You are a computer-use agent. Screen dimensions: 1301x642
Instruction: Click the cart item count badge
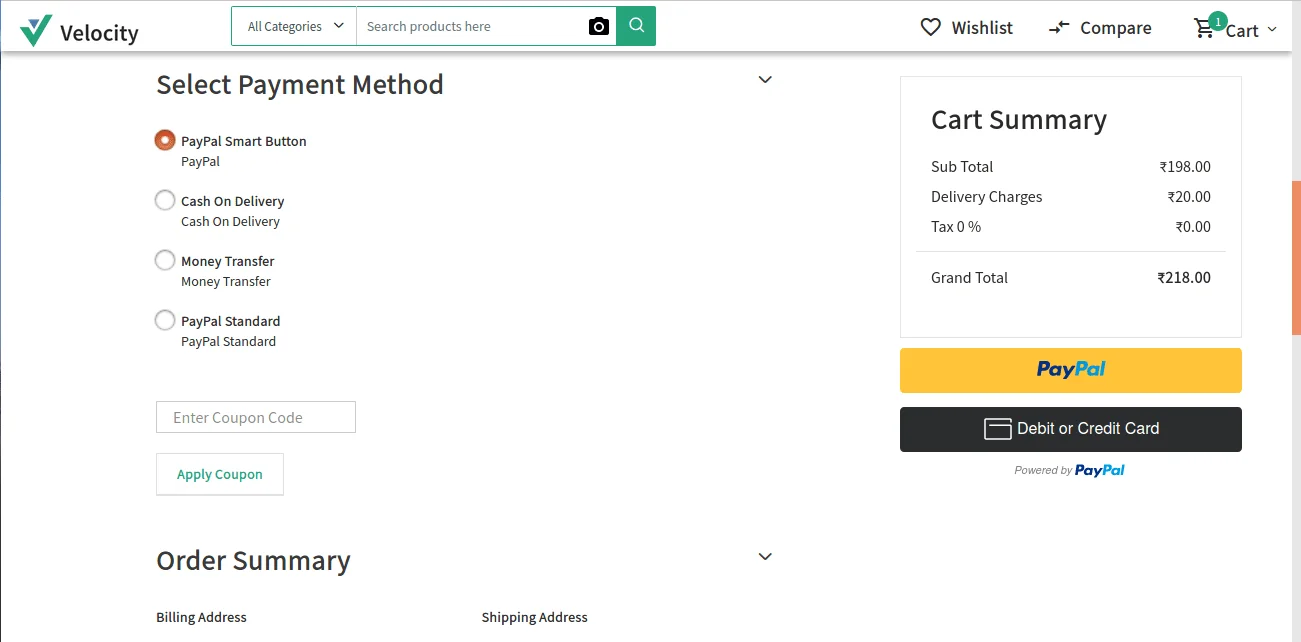(x=1217, y=20)
